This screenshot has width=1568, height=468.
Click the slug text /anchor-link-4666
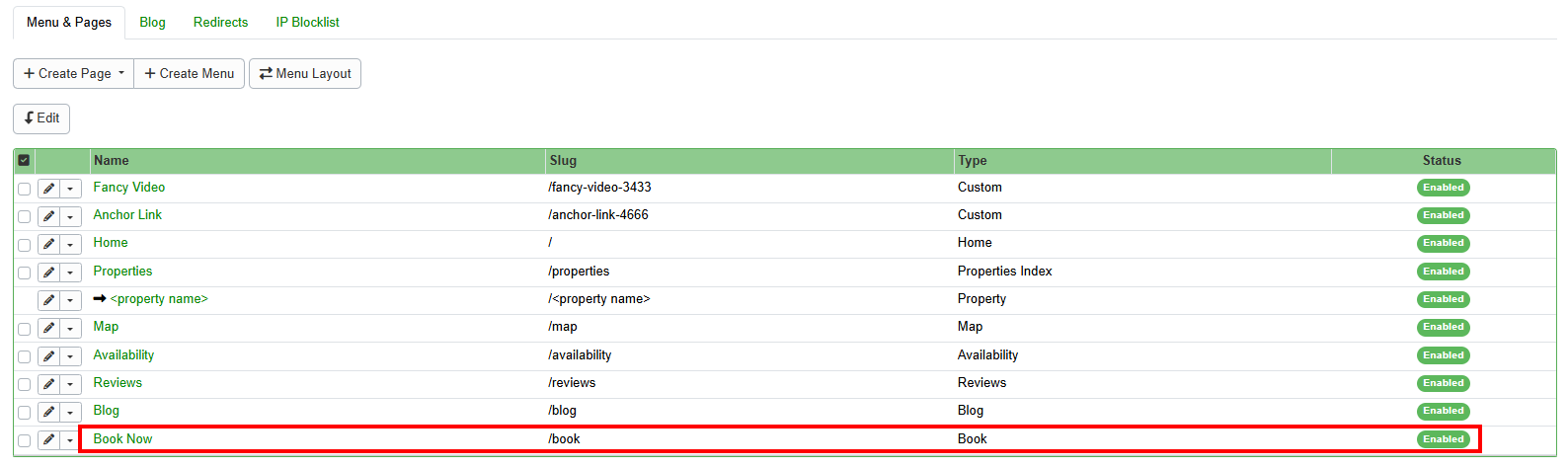point(598,214)
